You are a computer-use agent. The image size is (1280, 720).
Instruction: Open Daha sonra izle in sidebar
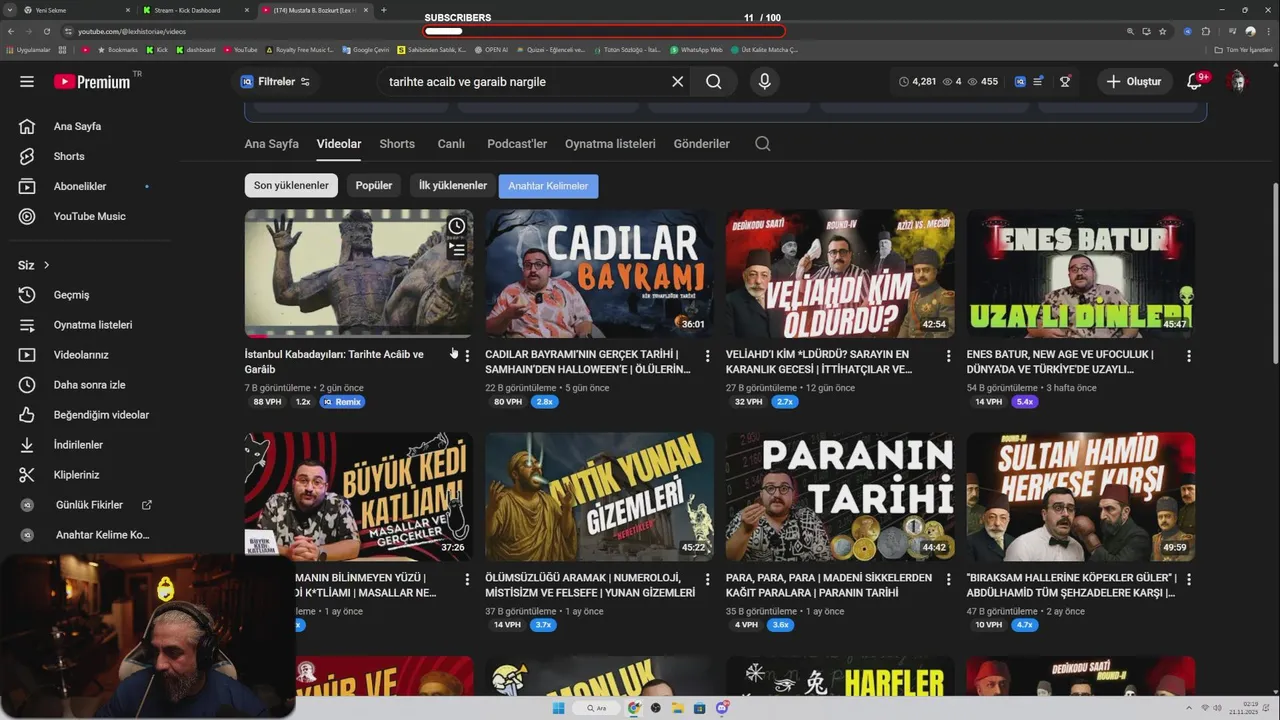(89, 385)
